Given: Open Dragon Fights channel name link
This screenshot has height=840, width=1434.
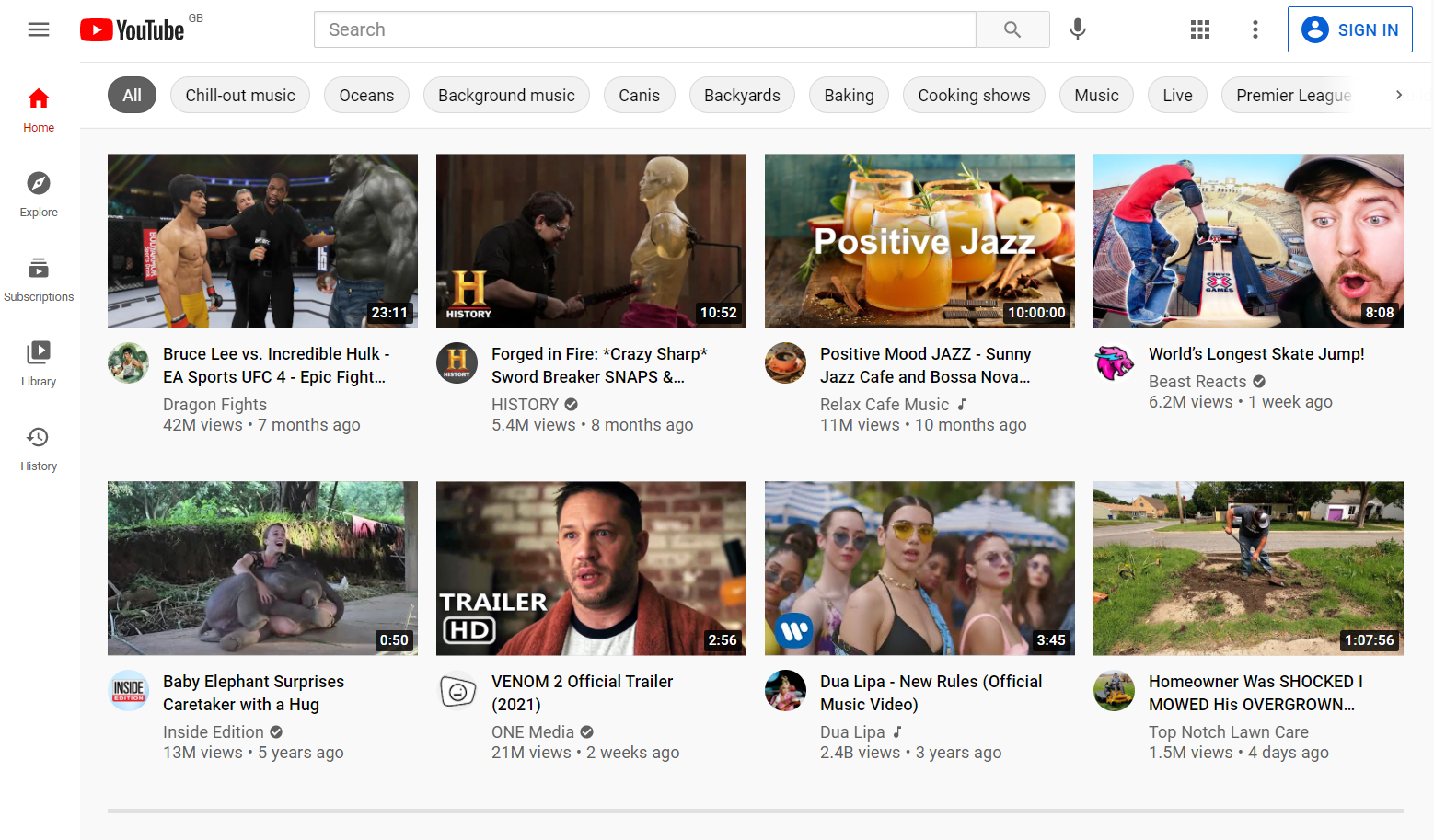Looking at the screenshot, I should coord(214,404).
